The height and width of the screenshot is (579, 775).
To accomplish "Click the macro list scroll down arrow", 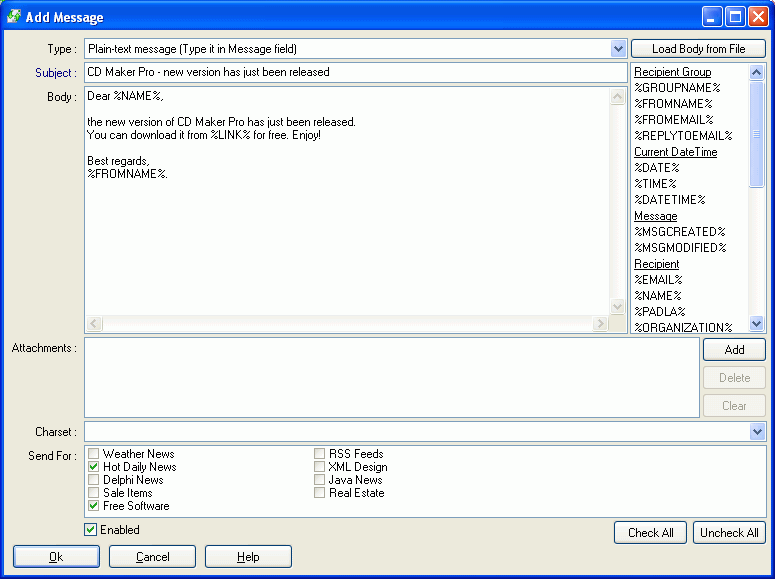I will [756, 324].
